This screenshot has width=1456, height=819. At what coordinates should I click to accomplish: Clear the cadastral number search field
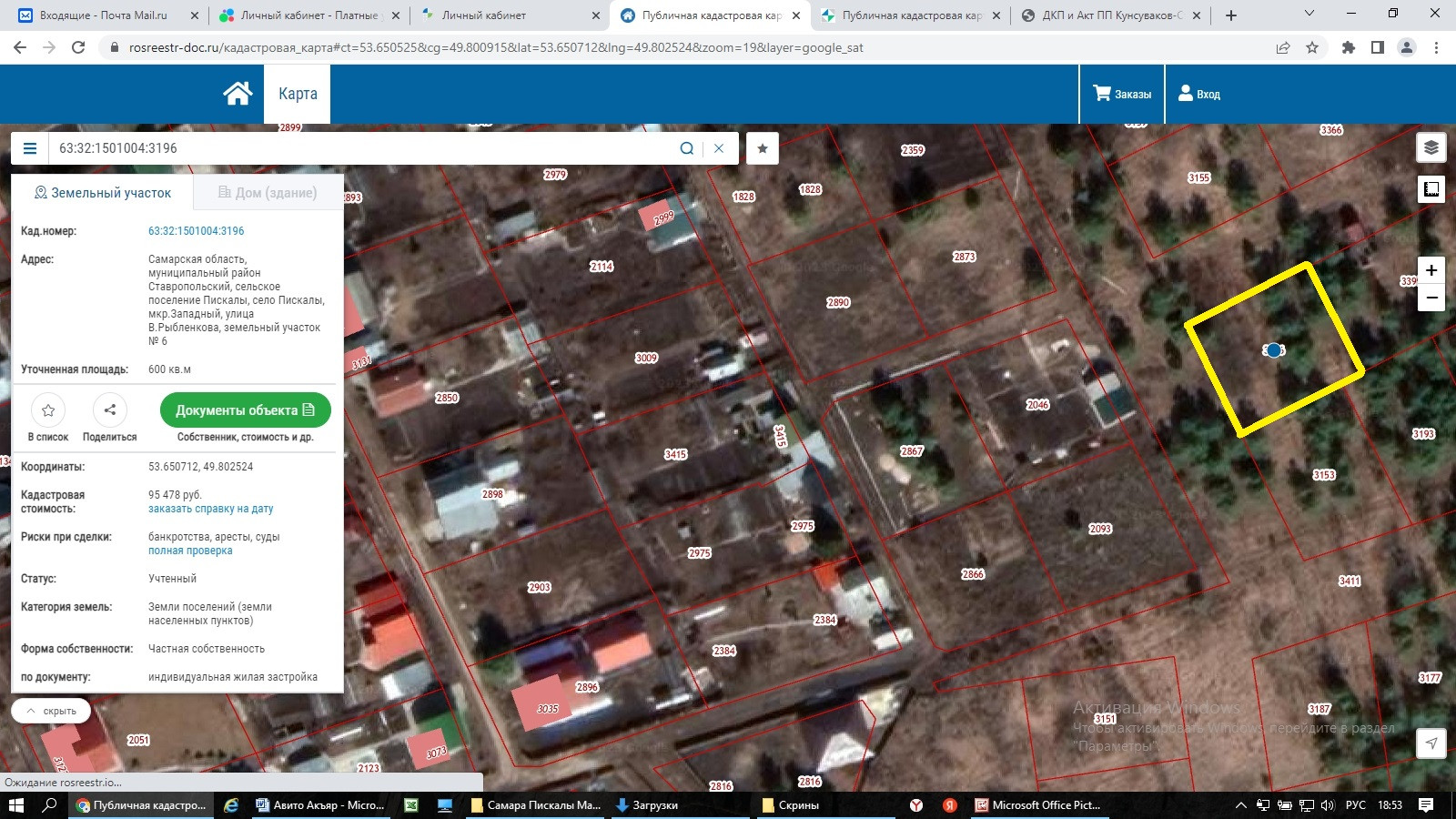tap(719, 148)
